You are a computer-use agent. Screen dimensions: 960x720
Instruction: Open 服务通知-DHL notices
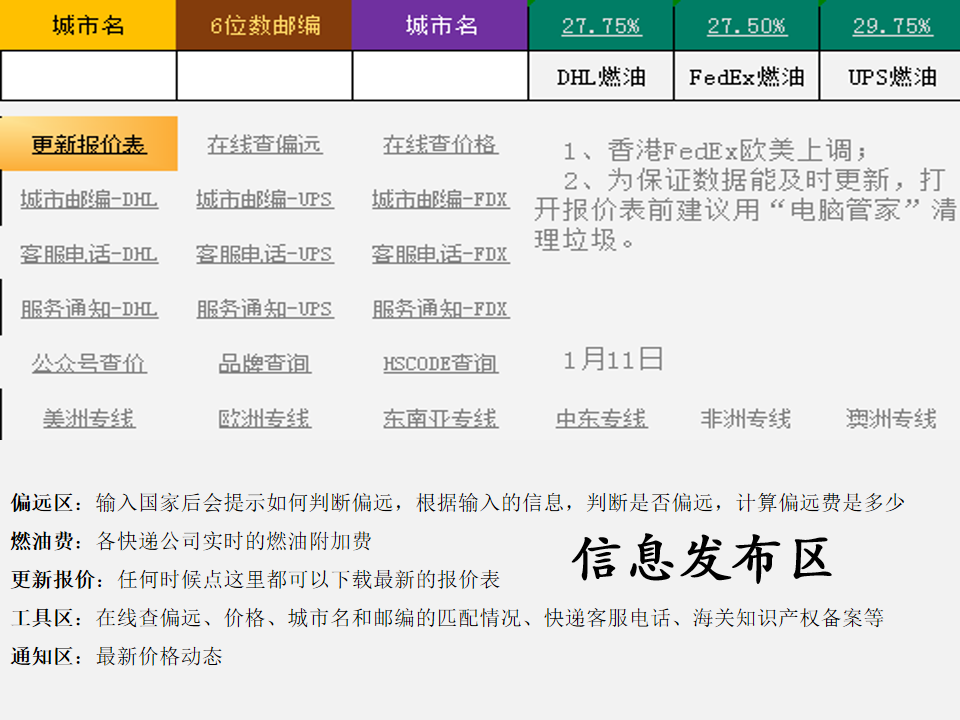coord(89,309)
